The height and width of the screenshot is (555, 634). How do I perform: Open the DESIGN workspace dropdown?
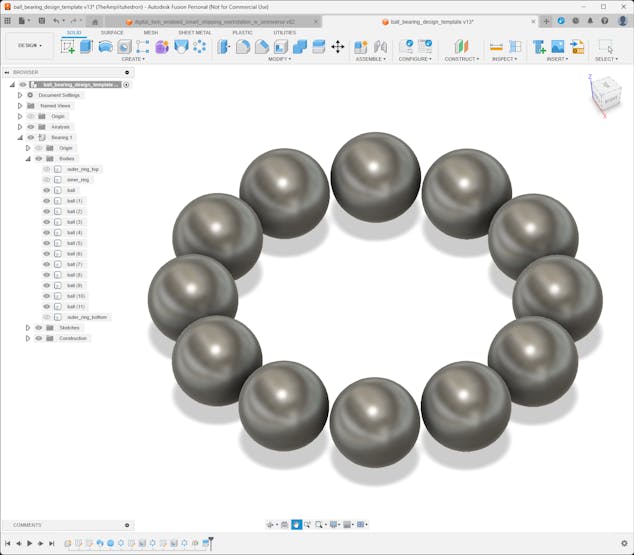[29, 45]
